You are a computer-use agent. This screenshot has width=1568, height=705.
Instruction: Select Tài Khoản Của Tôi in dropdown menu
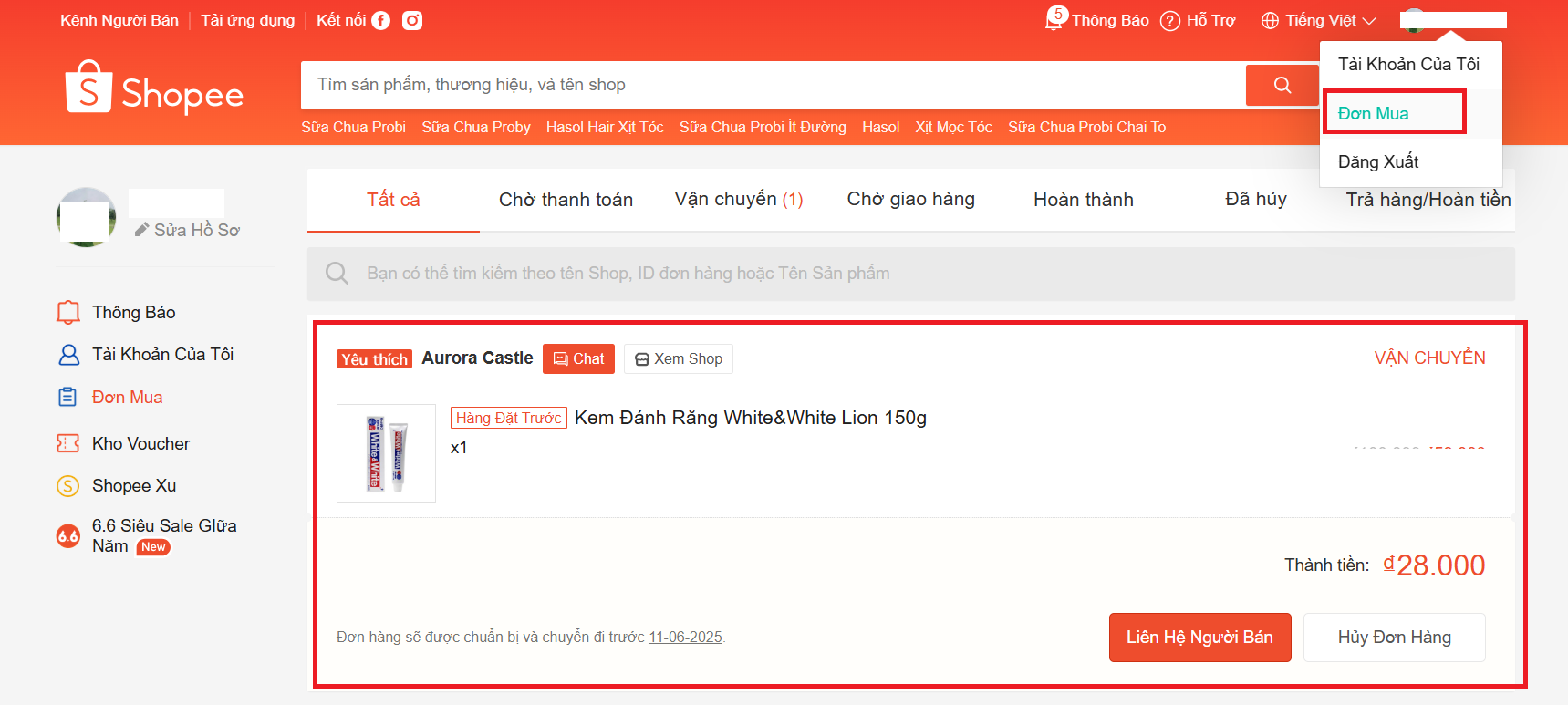coord(1408,64)
